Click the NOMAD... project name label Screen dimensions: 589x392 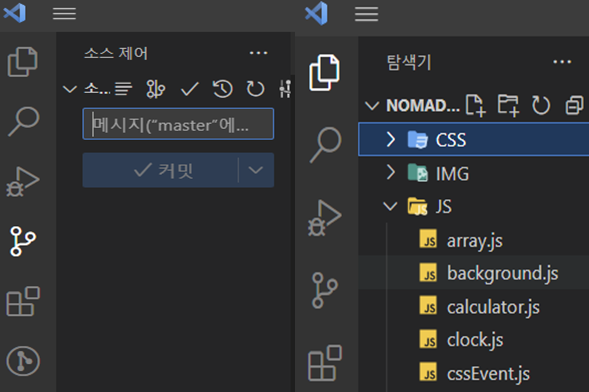click(x=423, y=106)
